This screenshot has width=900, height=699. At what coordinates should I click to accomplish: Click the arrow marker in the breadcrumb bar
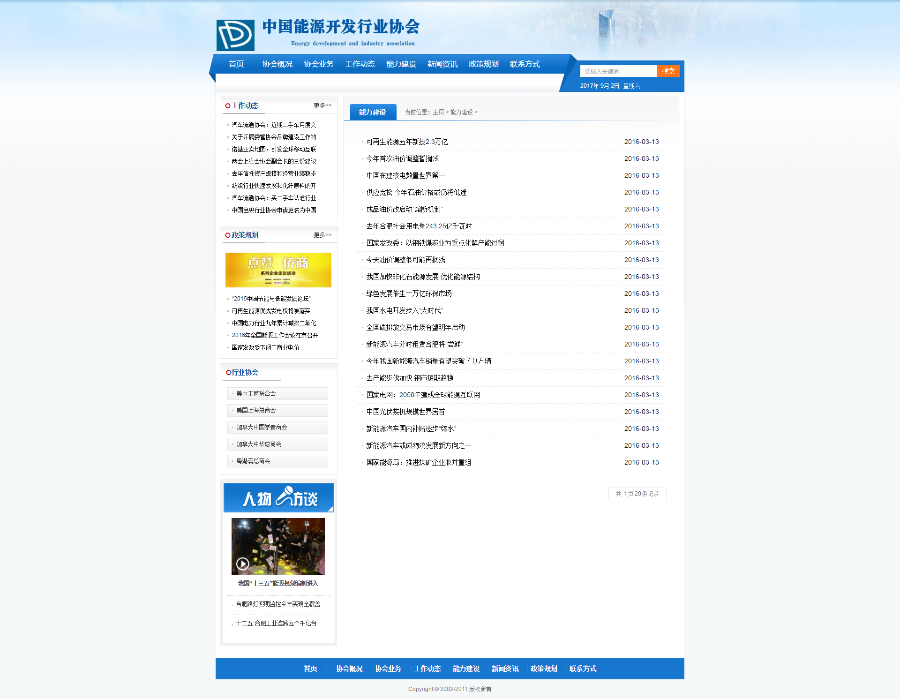coord(447,113)
